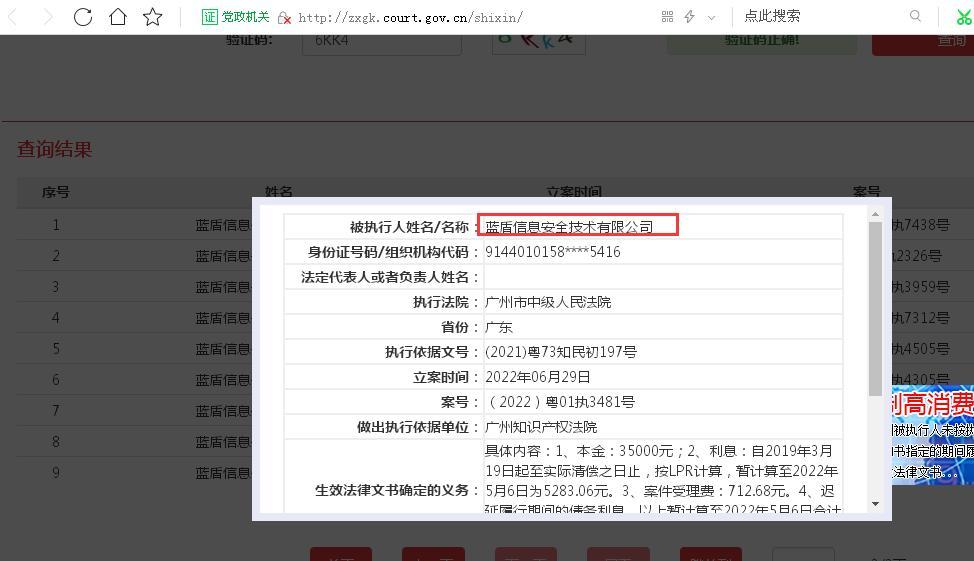The image size is (974, 561).
Task: Click the green 证 certificate badge
Action: pyautogui.click(x=210, y=17)
